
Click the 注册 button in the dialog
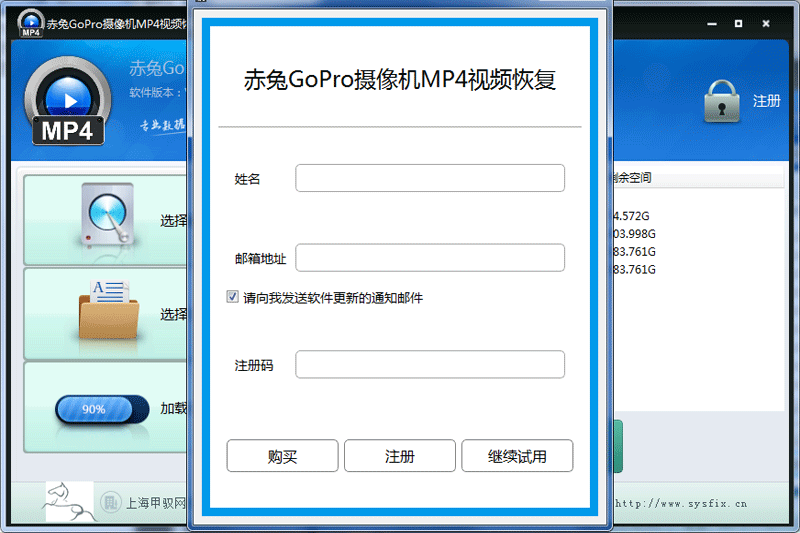click(x=399, y=456)
